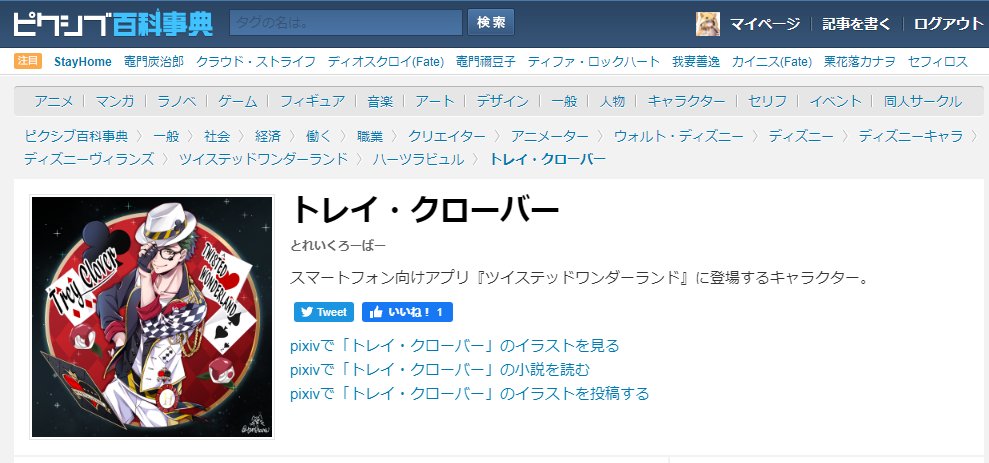
Task: Open the クリエイター breadcrumb link
Action: 447,136
